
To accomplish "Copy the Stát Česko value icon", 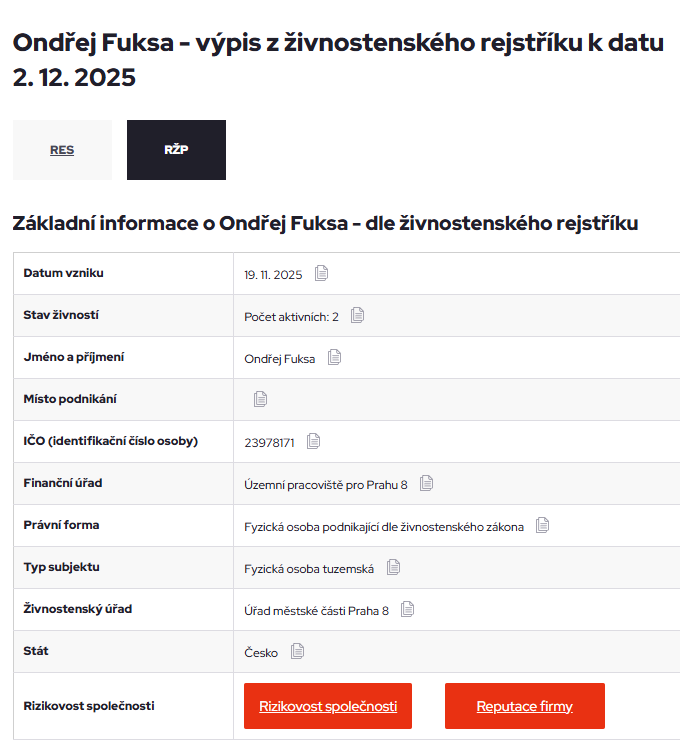I will coord(297,651).
